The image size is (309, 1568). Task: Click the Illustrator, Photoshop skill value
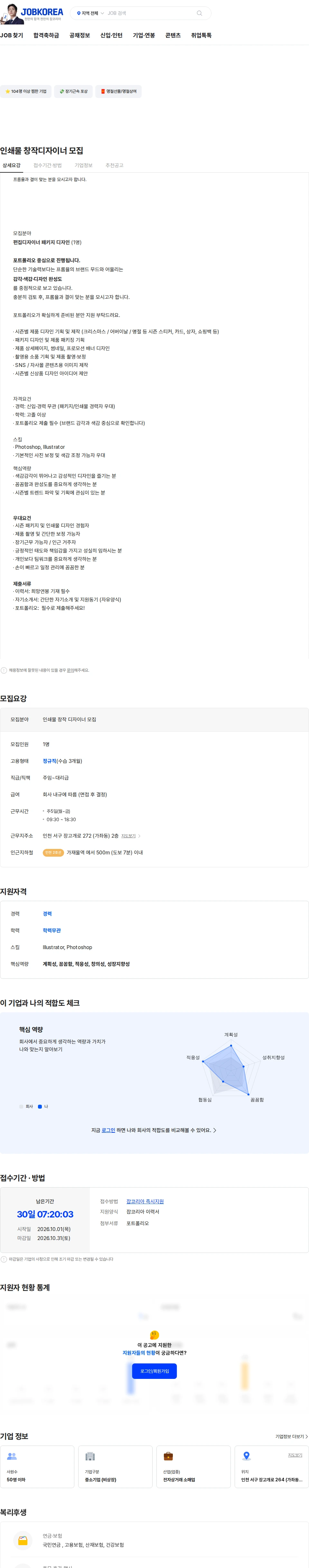(x=68, y=947)
